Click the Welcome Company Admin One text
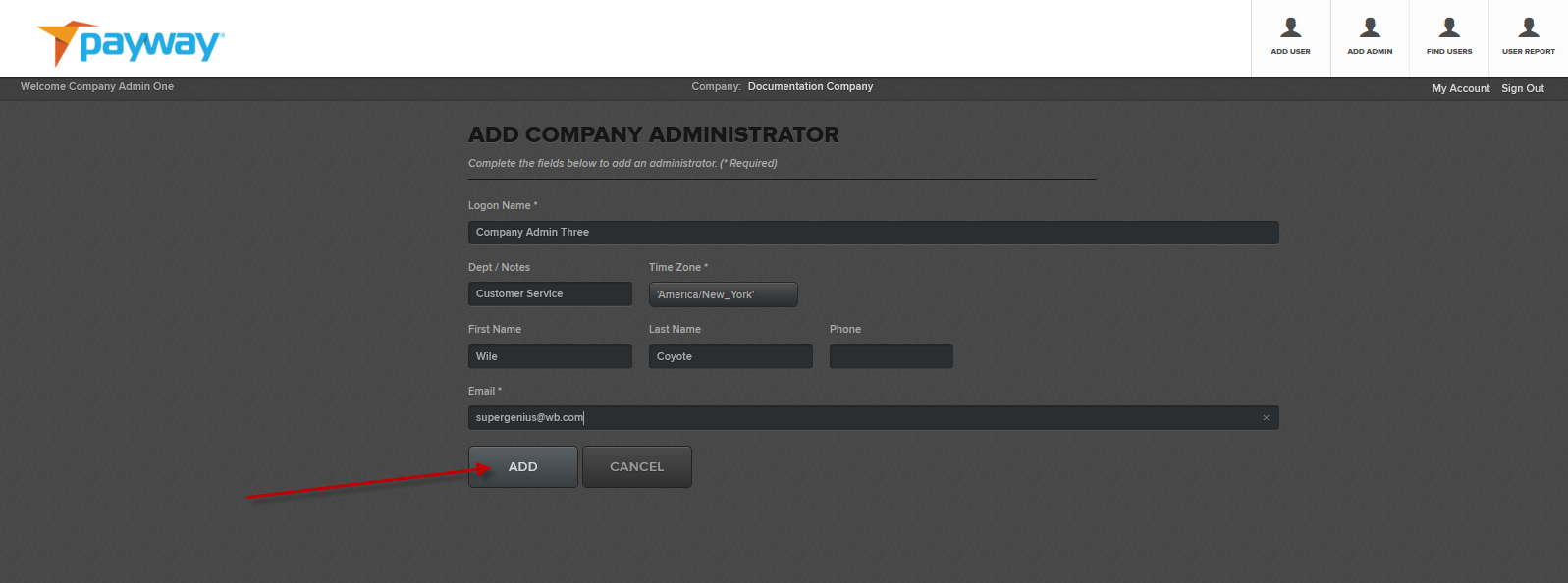 point(97,87)
